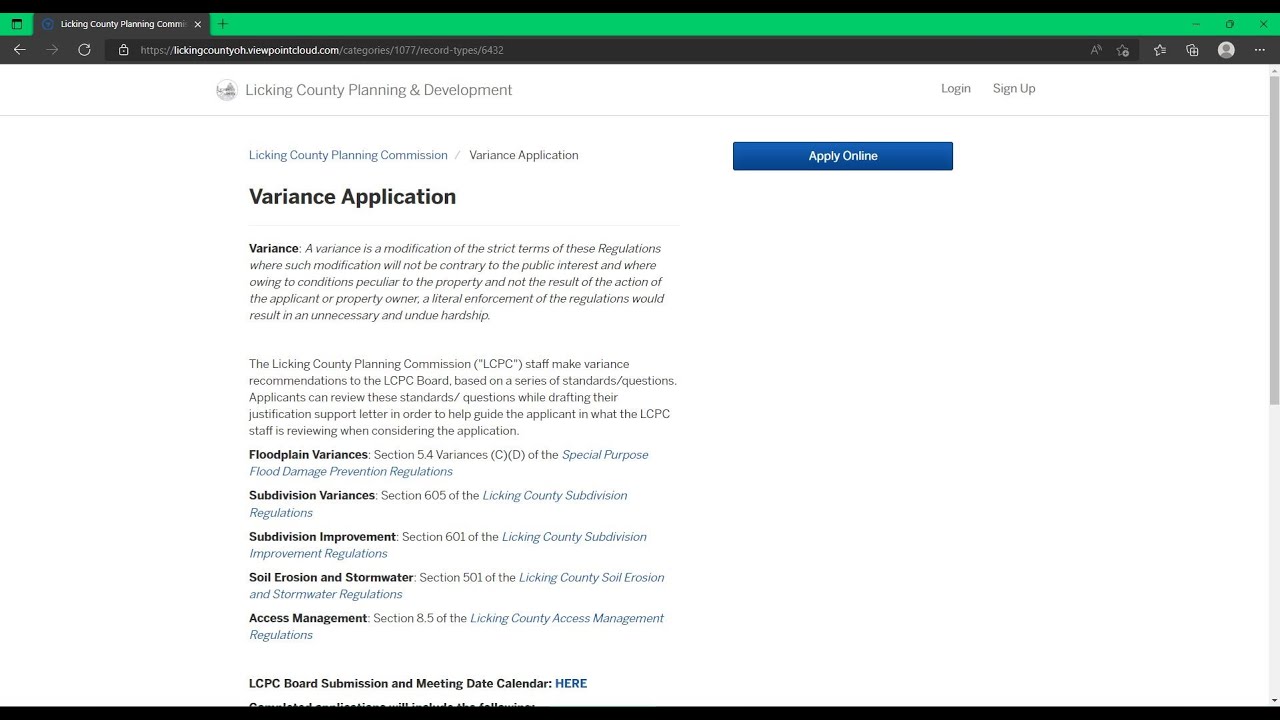
Task: Minimize the browser window
Action: [1196, 24]
